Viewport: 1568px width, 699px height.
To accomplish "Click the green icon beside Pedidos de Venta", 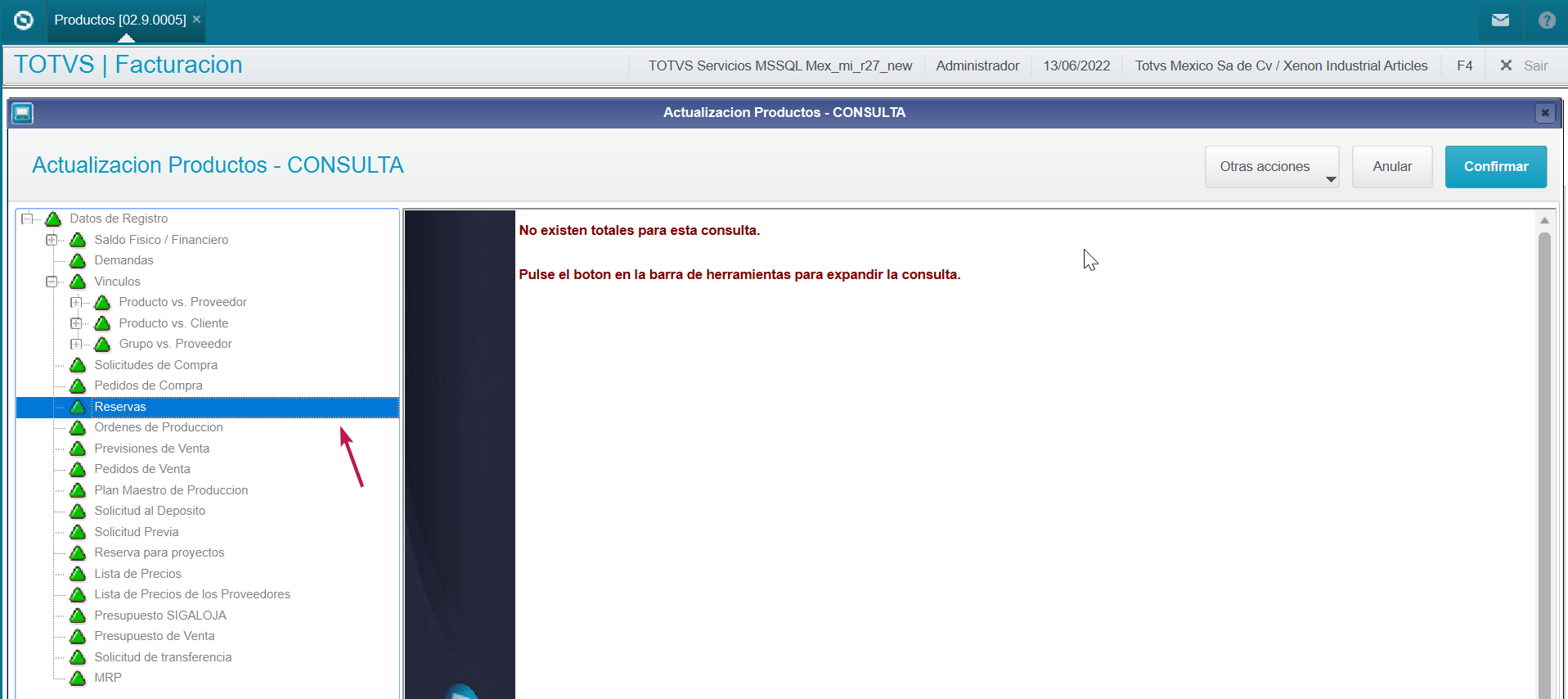I will 78,469.
